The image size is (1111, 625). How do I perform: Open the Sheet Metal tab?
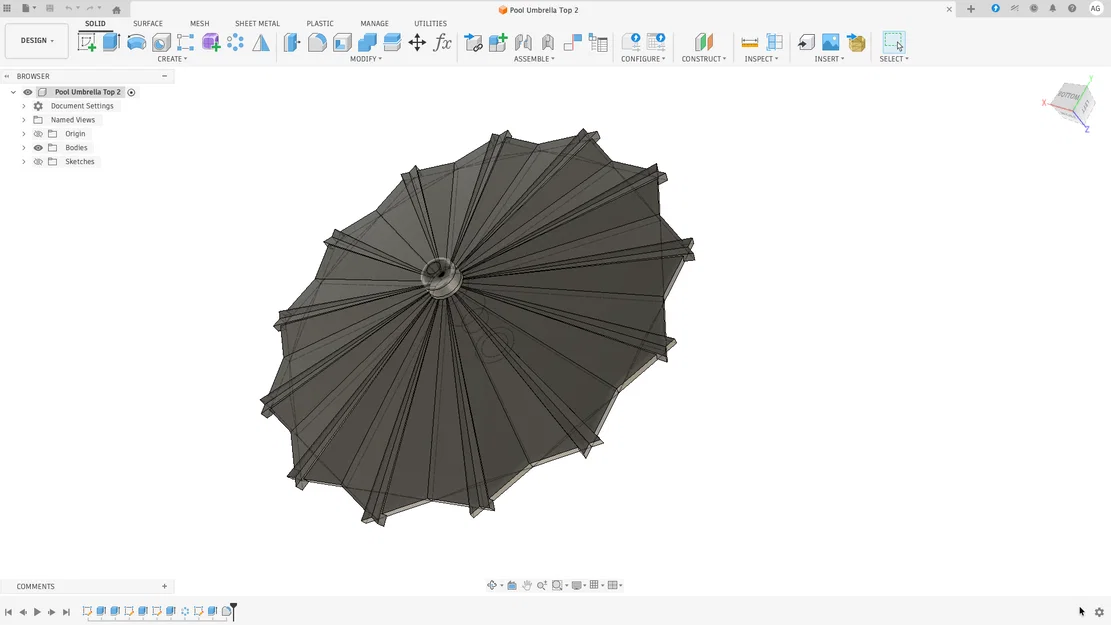[256, 23]
